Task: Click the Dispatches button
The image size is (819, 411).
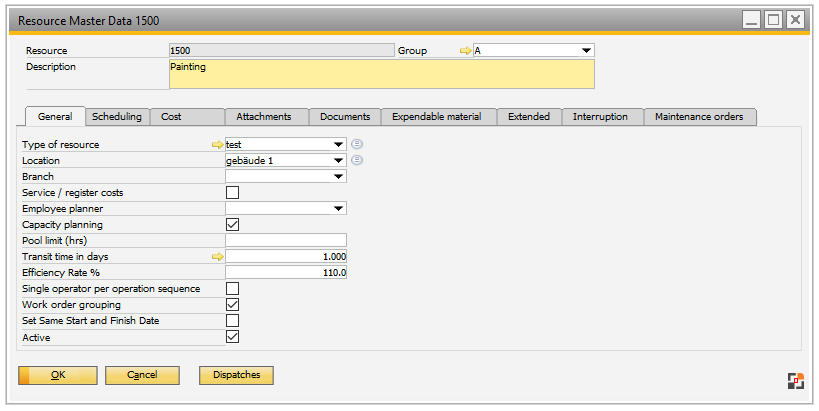Action: coord(236,375)
